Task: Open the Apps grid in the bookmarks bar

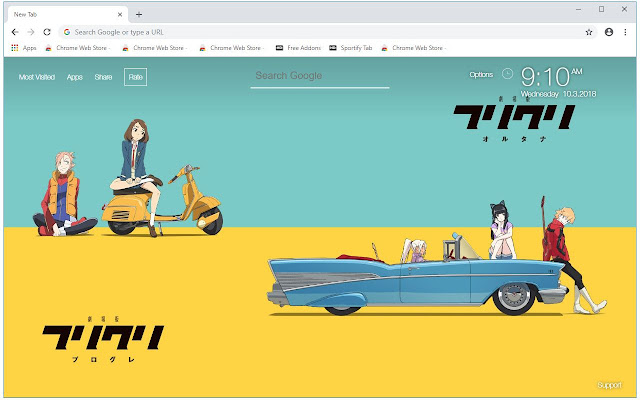Action: click(24, 48)
